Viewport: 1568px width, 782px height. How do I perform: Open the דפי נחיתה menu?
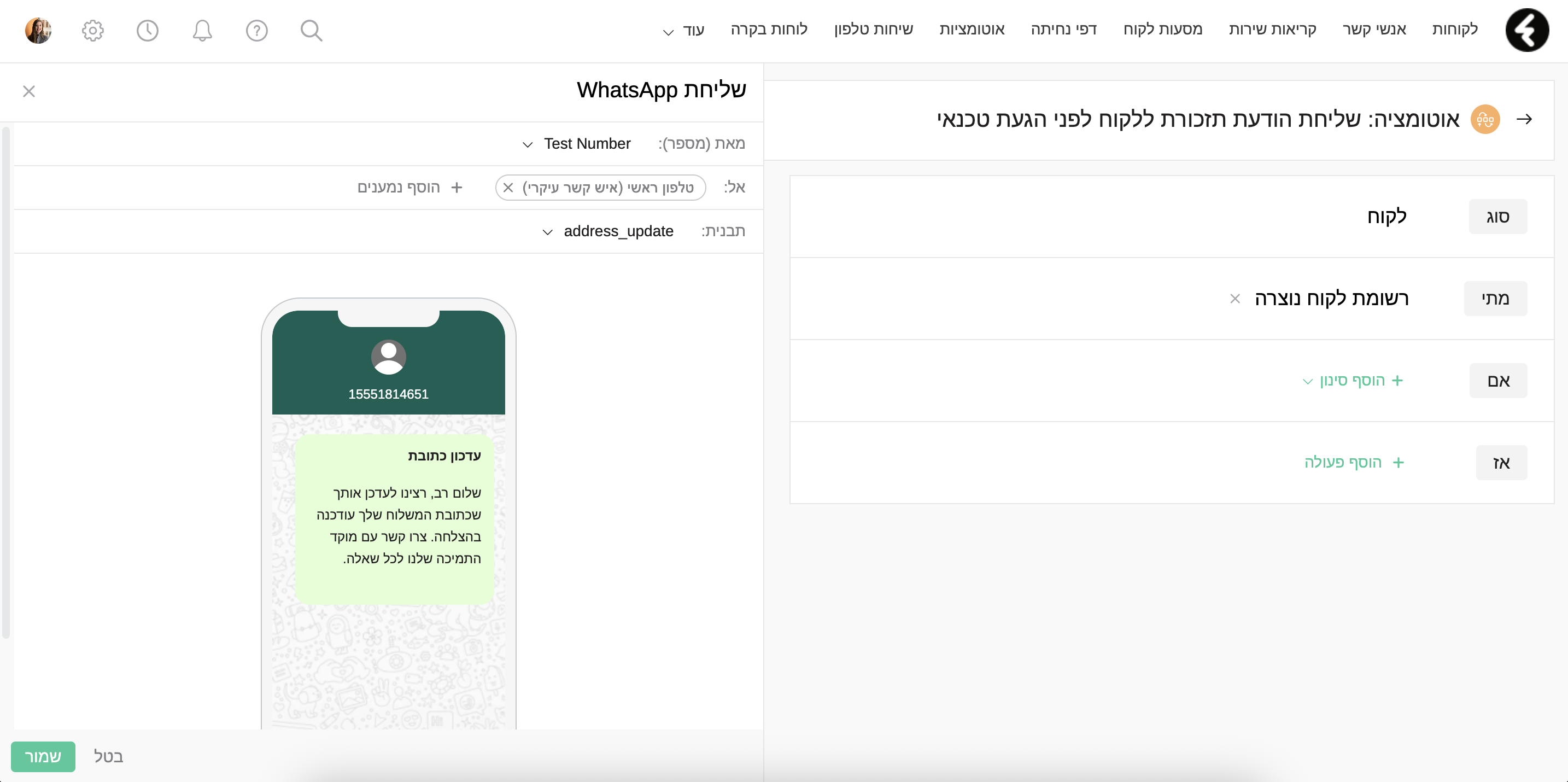coord(1063,29)
